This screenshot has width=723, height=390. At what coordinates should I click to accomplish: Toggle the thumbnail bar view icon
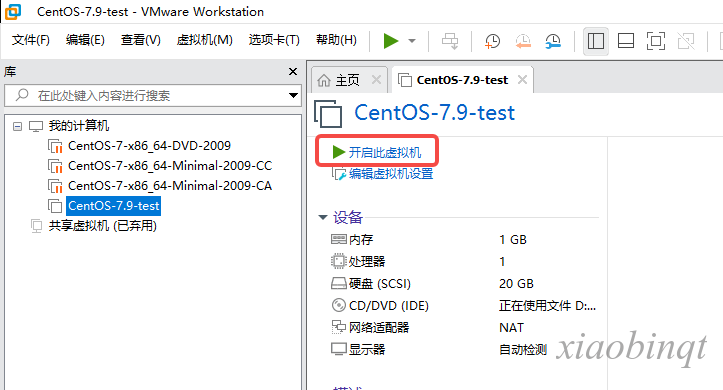[x=626, y=41]
